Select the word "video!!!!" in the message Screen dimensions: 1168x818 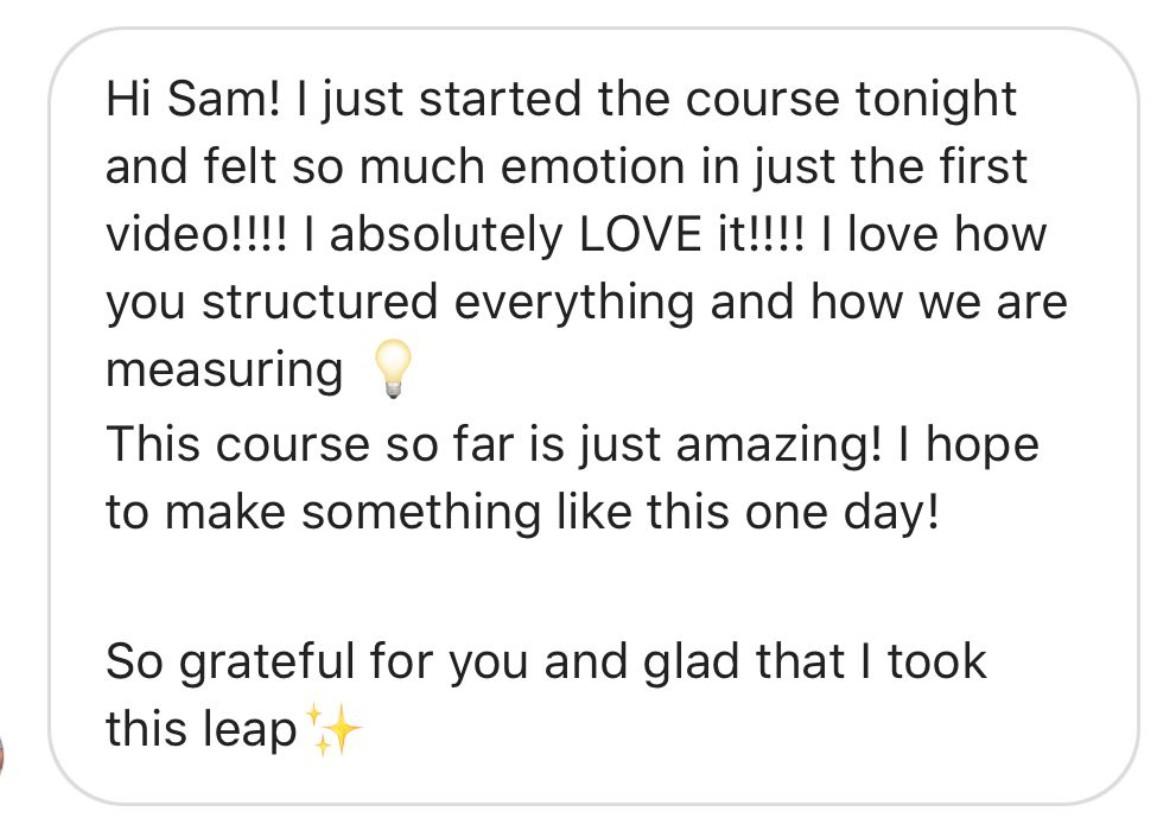click(x=195, y=234)
